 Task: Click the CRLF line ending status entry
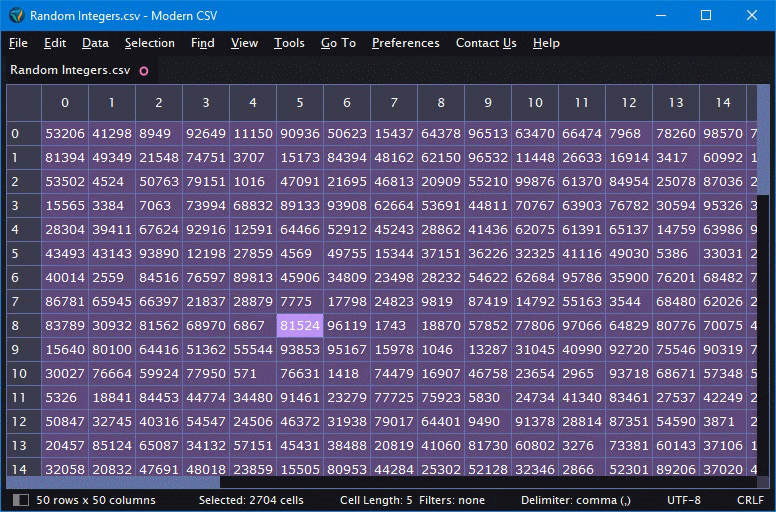point(750,500)
